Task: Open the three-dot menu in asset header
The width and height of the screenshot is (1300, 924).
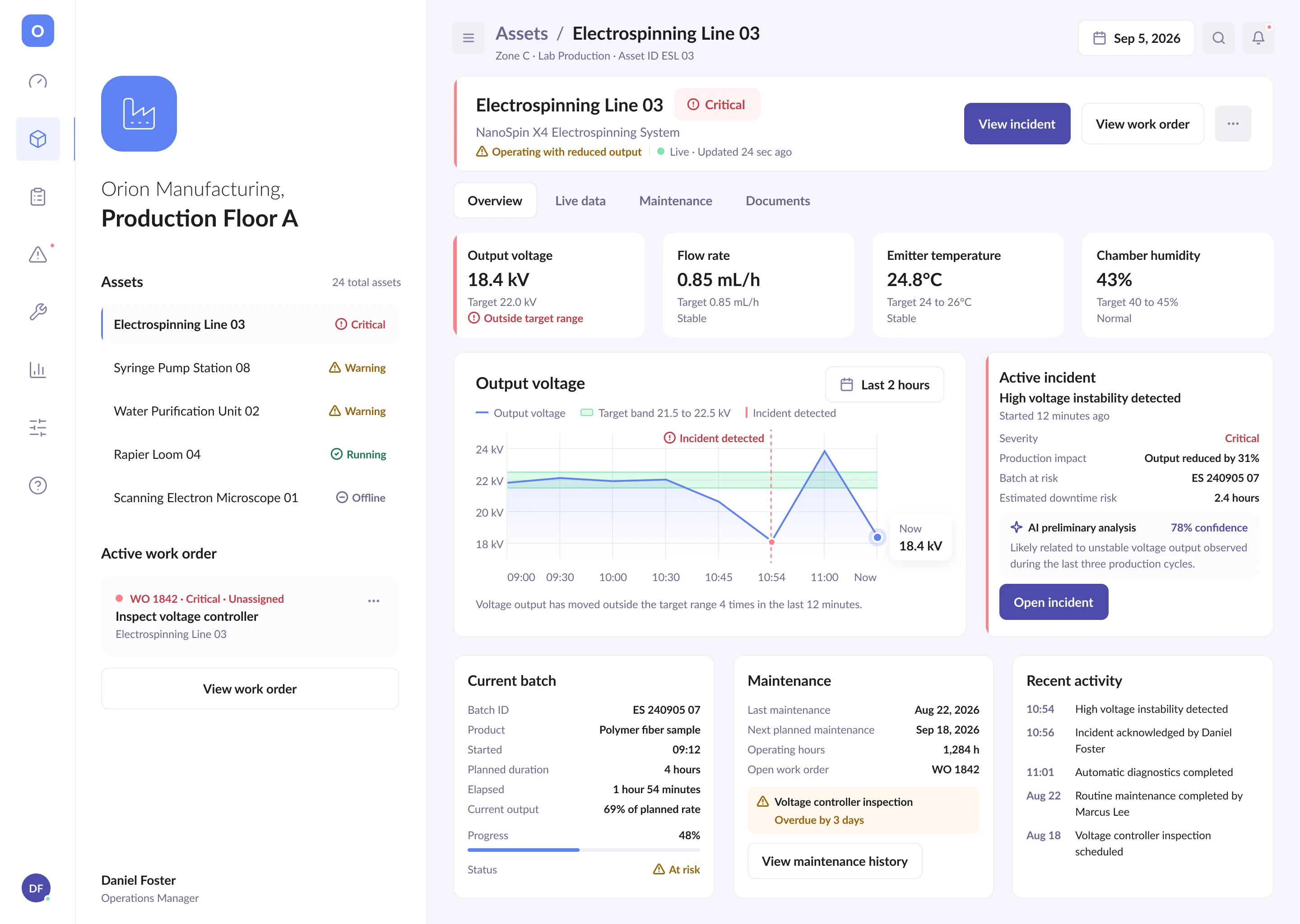Action: click(x=1233, y=124)
